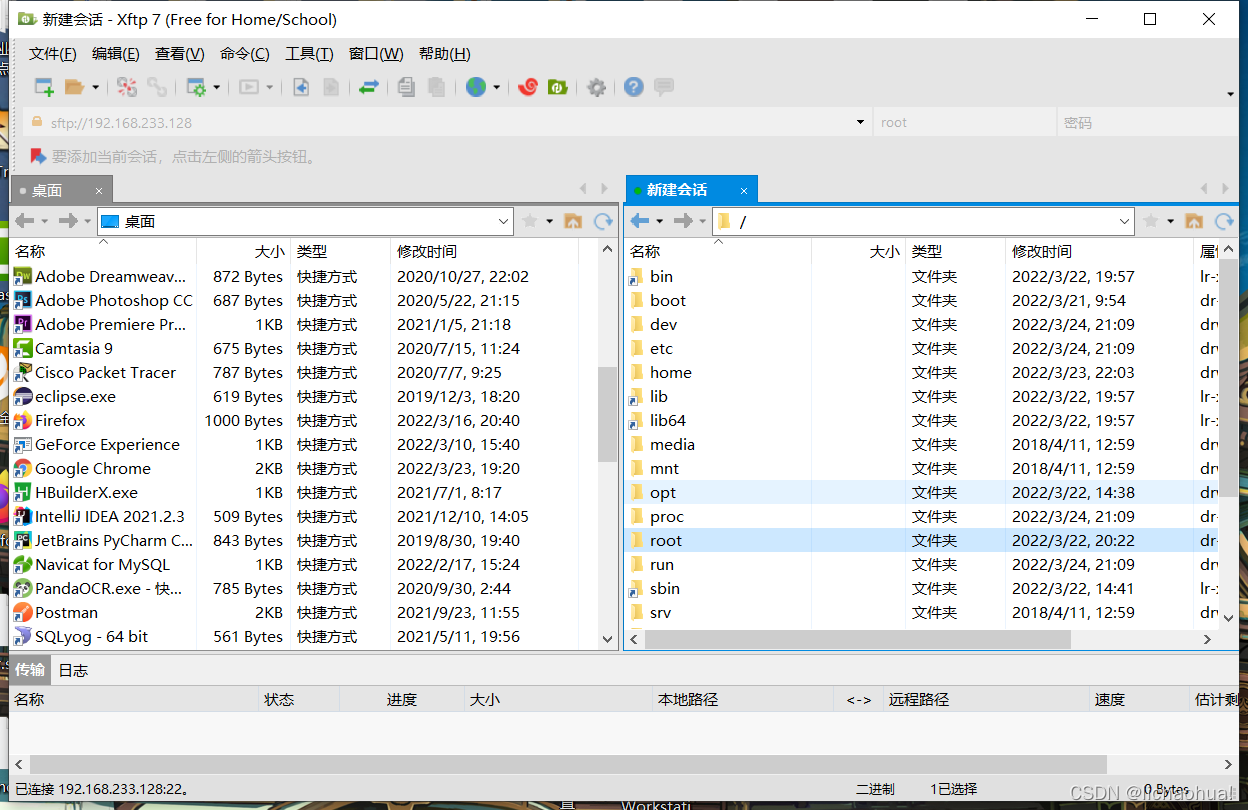Click the home folder icon above the remote panel
This screenshot has width=1248, height=810.
pos(1193,221)
